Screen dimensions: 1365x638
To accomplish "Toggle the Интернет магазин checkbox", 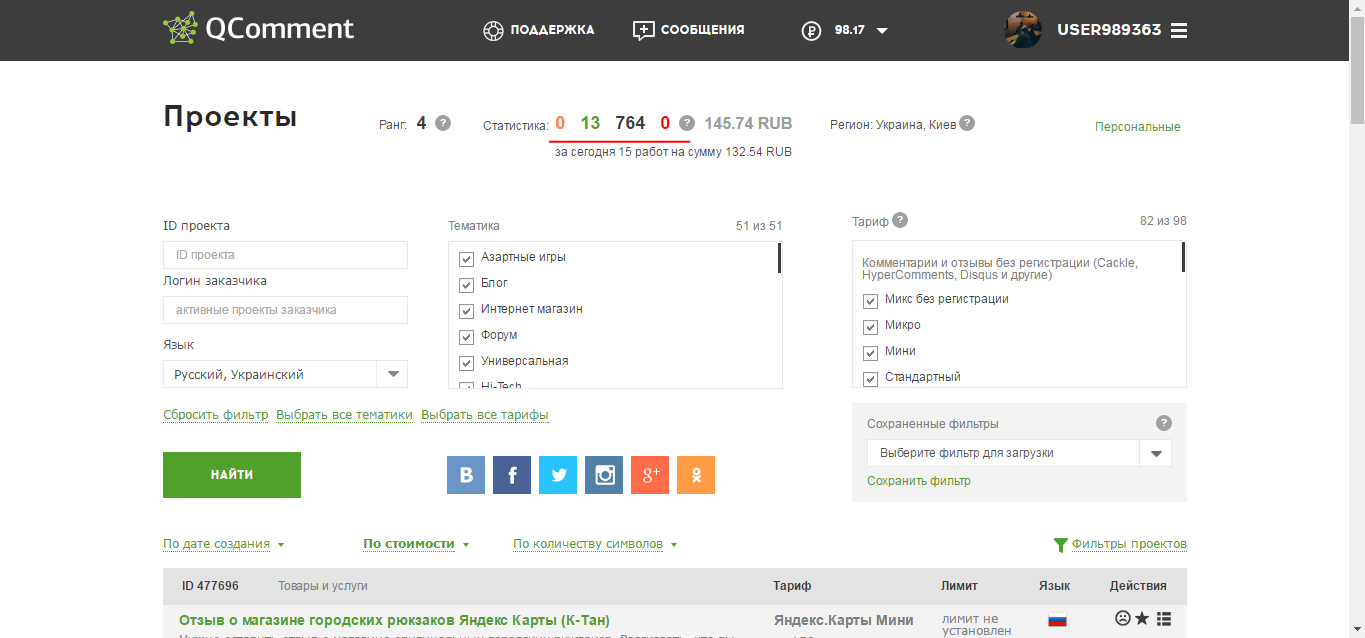I will click(466, 310).
